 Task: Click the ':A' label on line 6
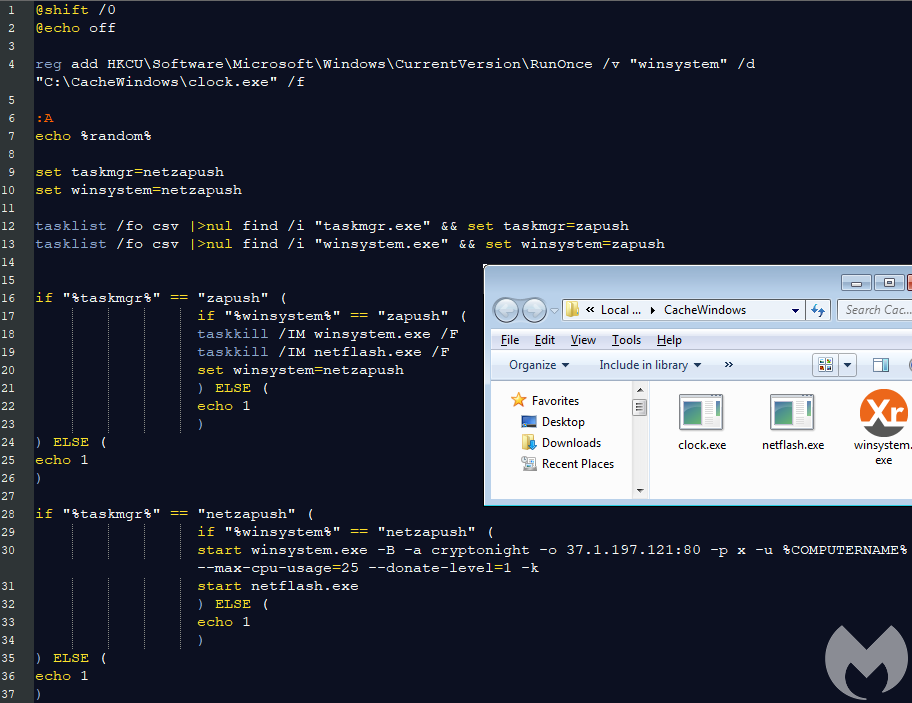tap(45, 118)
